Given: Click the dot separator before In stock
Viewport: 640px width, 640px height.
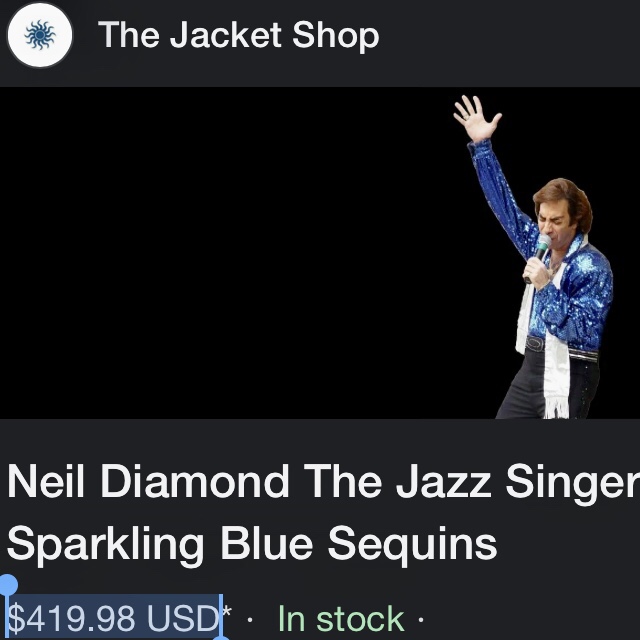Looking at the screenshot, I should point(250,620).
